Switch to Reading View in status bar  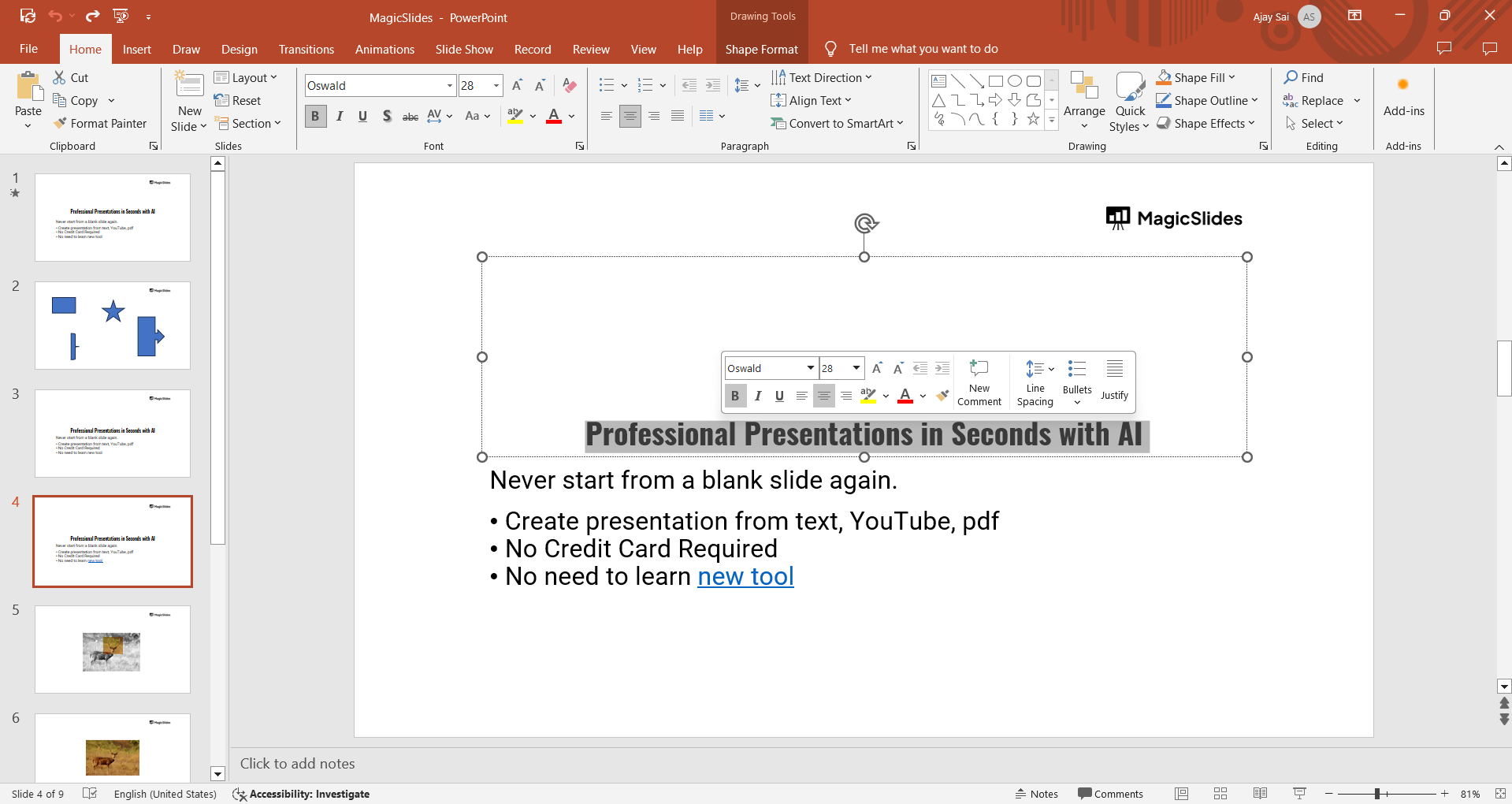coord(1260,794)
